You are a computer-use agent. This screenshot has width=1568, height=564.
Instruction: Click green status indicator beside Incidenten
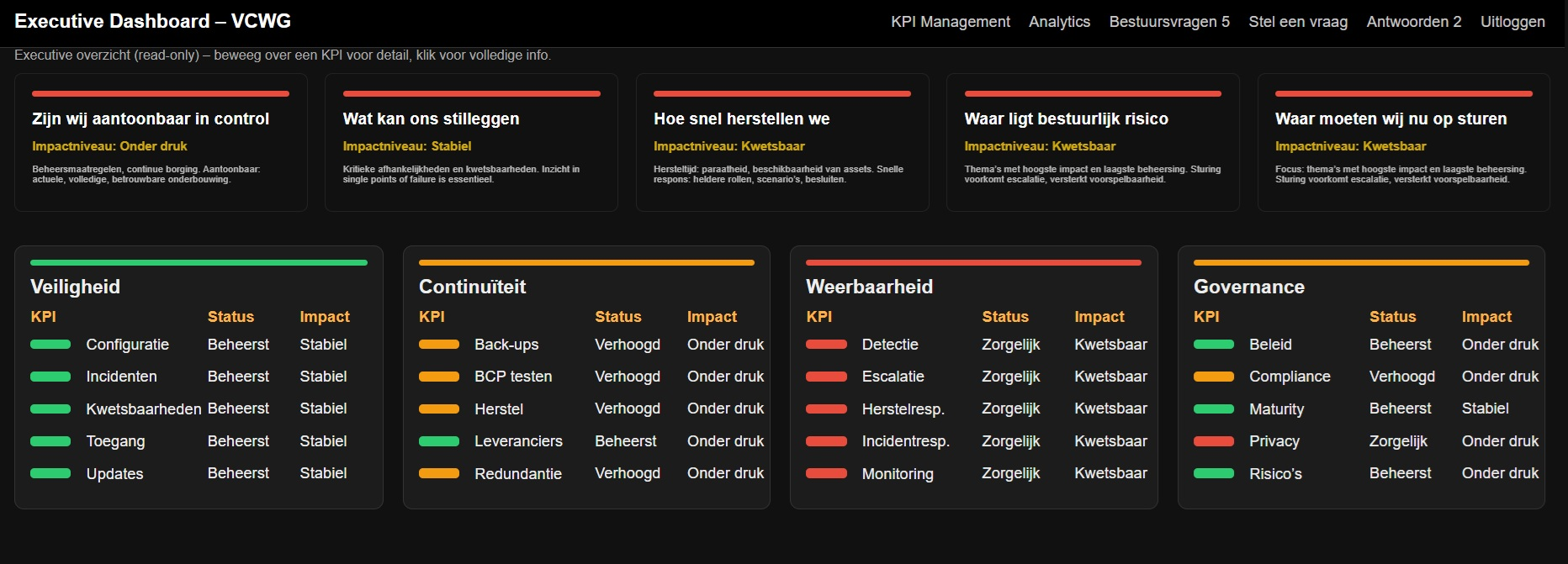(x=50, y=377)
